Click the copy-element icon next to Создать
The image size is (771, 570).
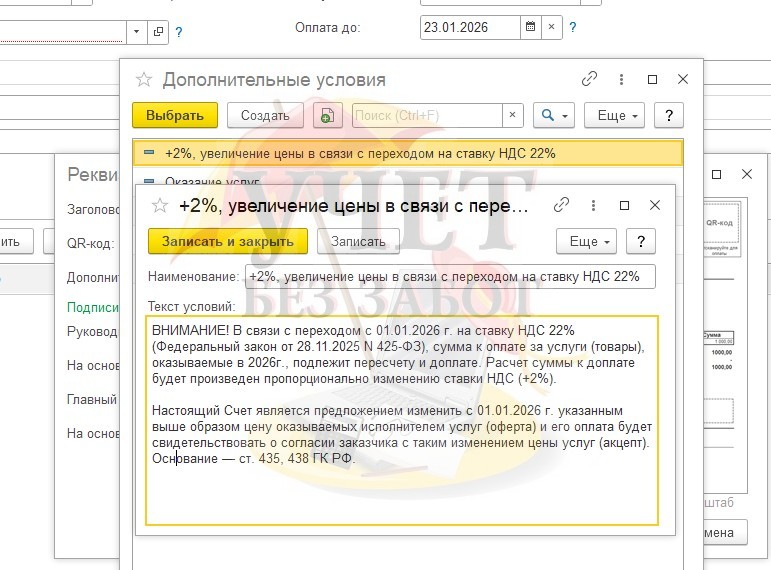(x=326, y=116)
